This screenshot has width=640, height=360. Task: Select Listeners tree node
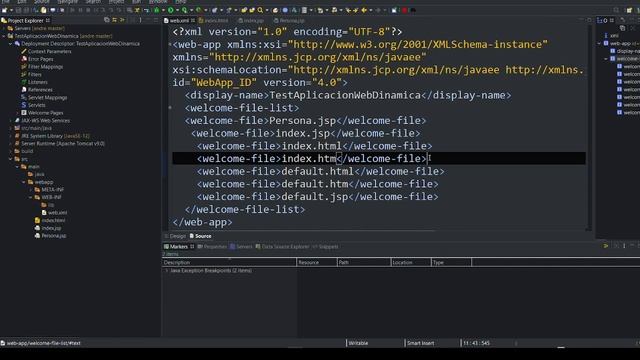(x=38, y=82)
